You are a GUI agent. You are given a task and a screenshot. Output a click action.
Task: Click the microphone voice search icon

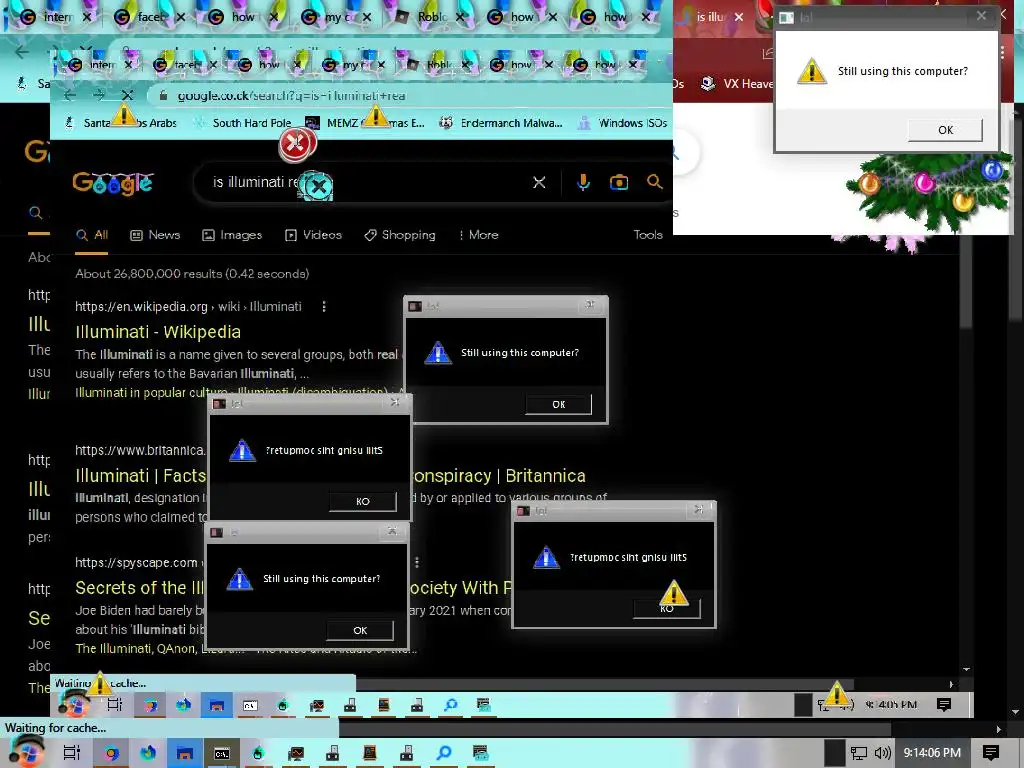[583, 182]
